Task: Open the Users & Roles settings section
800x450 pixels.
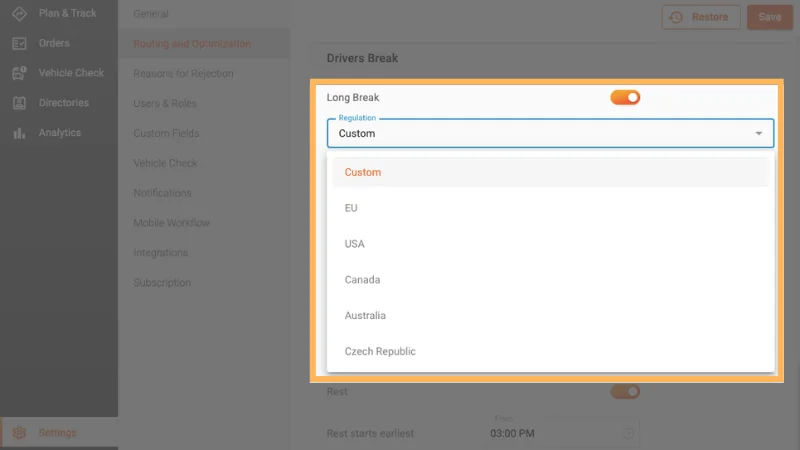Action: [x=165, y=103]
